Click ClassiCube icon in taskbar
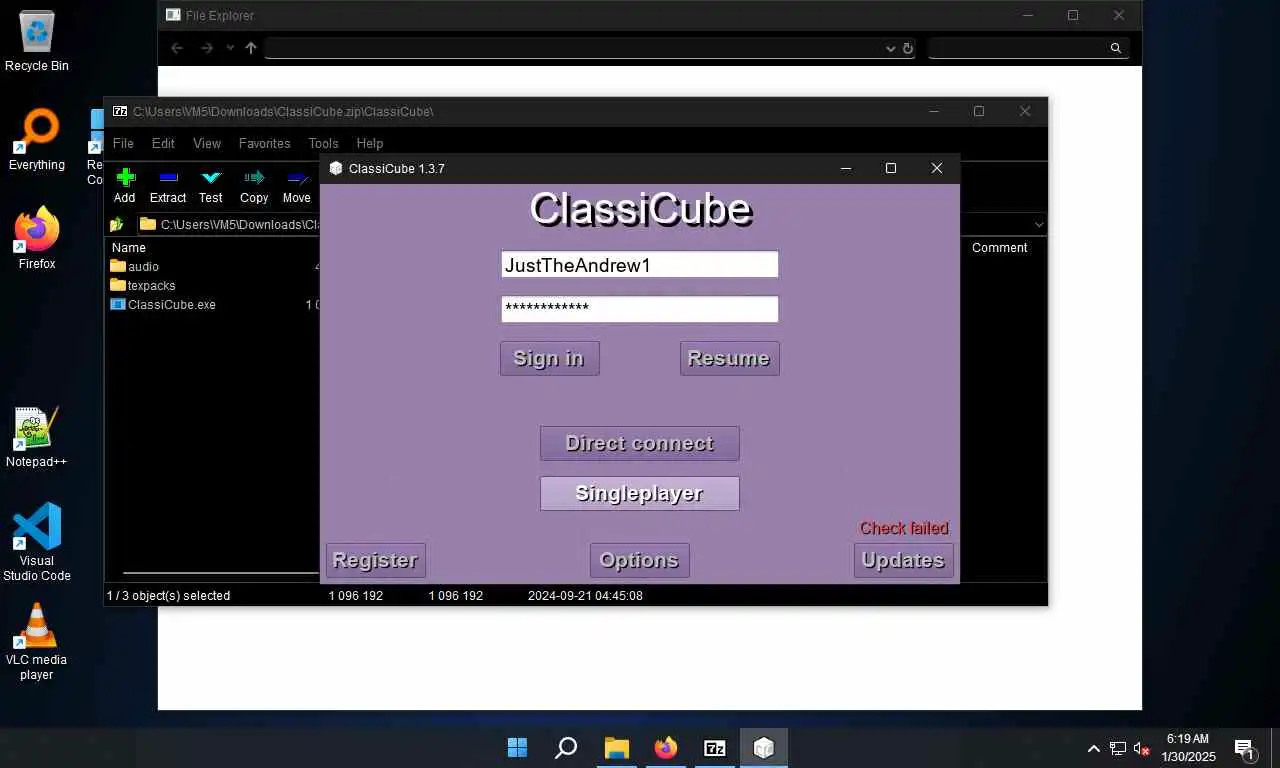Screen dimensions: 1280x768 [x=764, y=748]
